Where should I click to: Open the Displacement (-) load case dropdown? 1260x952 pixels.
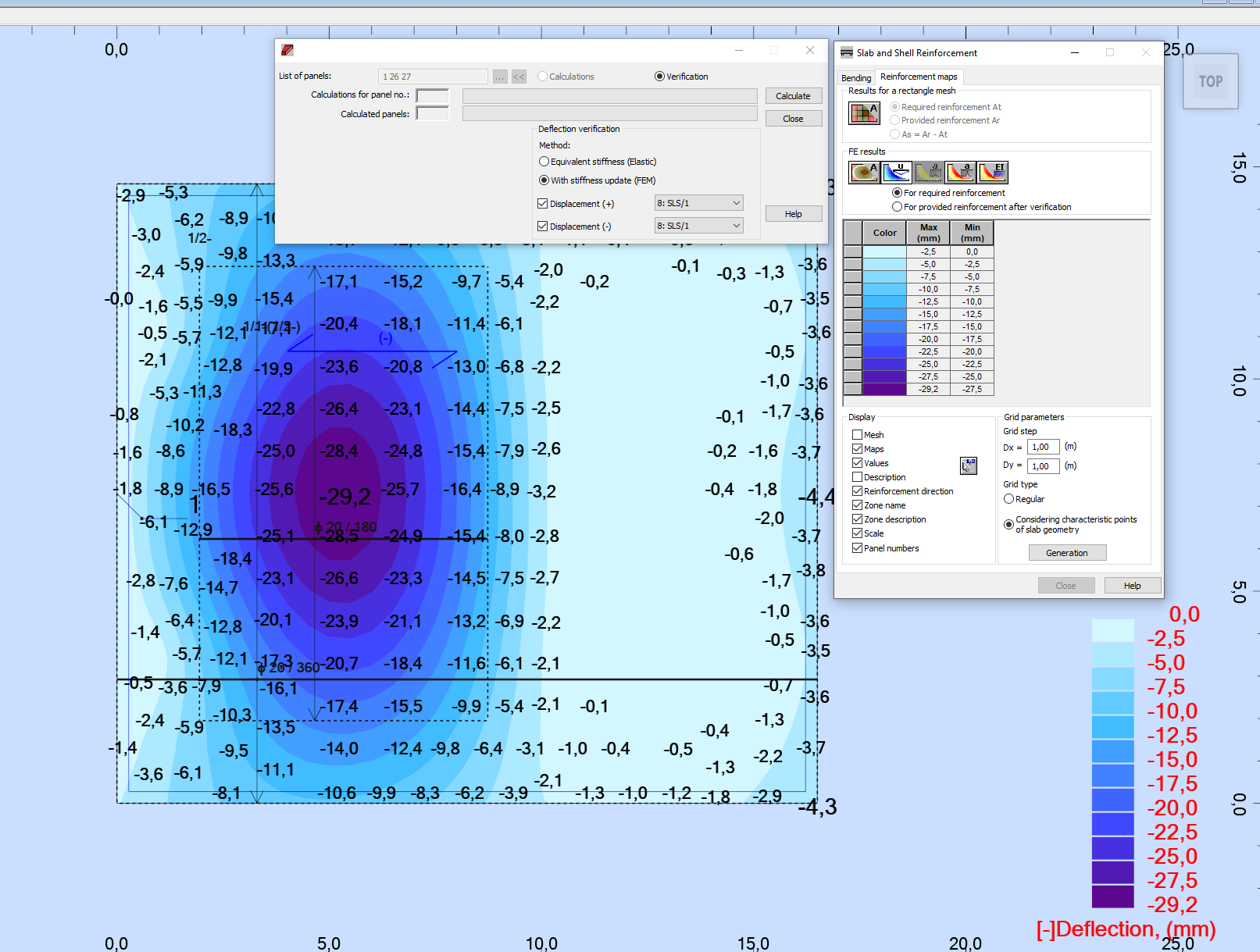[698, 226]
